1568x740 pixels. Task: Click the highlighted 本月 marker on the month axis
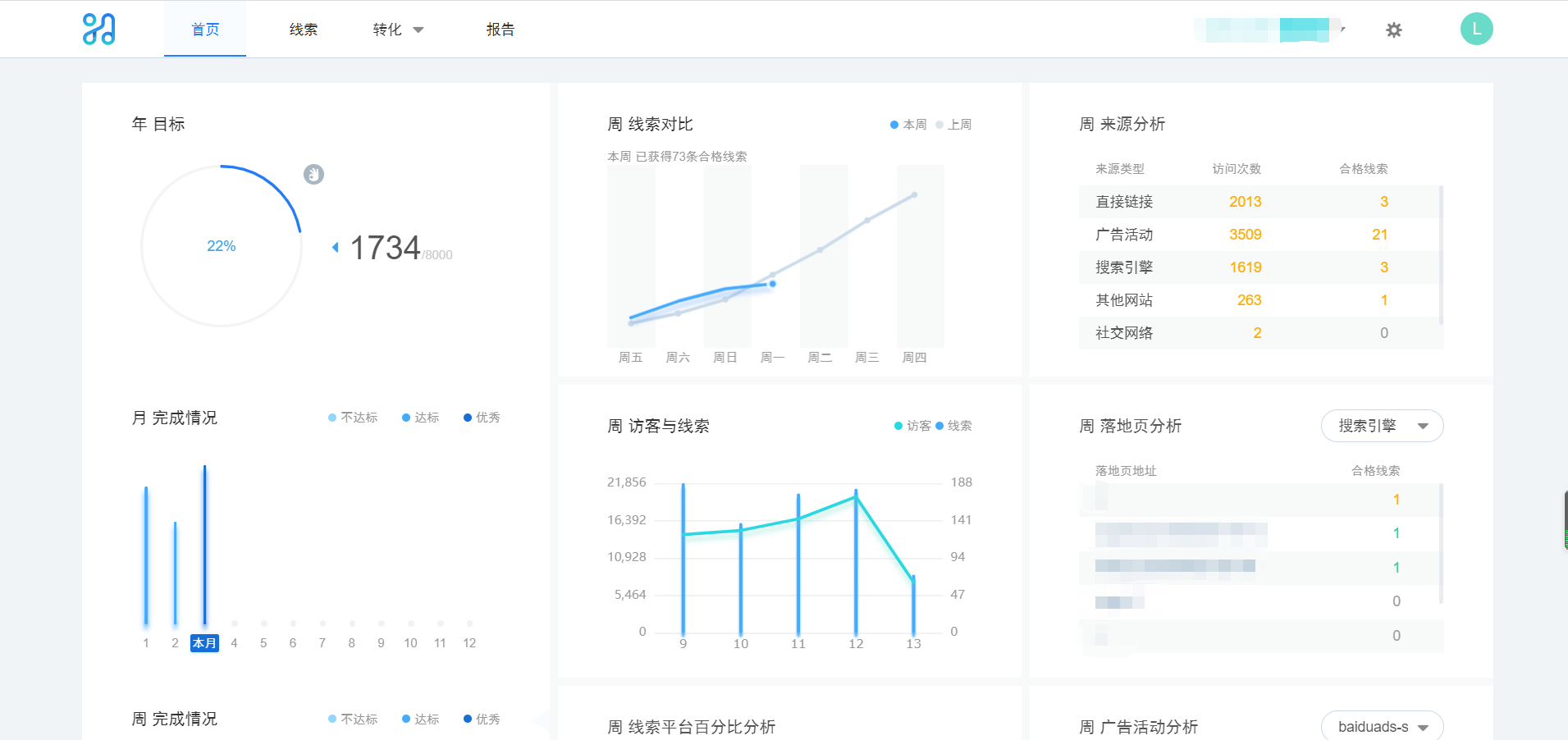(x=204, y=643)
